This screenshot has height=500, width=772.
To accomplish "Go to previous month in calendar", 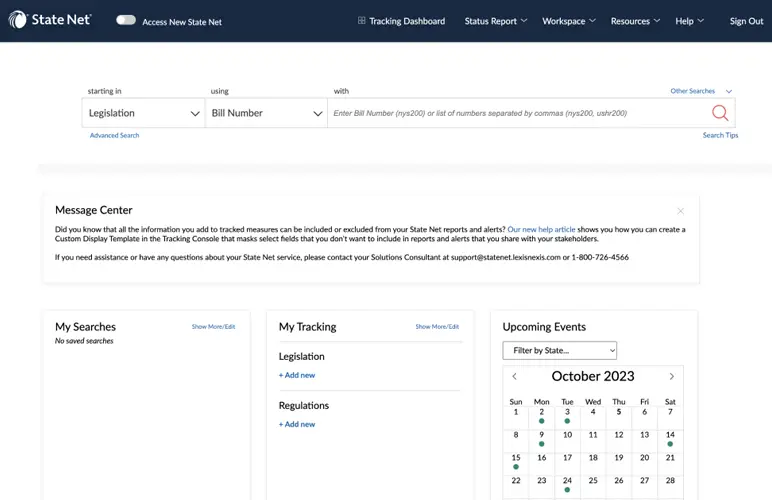I will [x=515, y=377].
